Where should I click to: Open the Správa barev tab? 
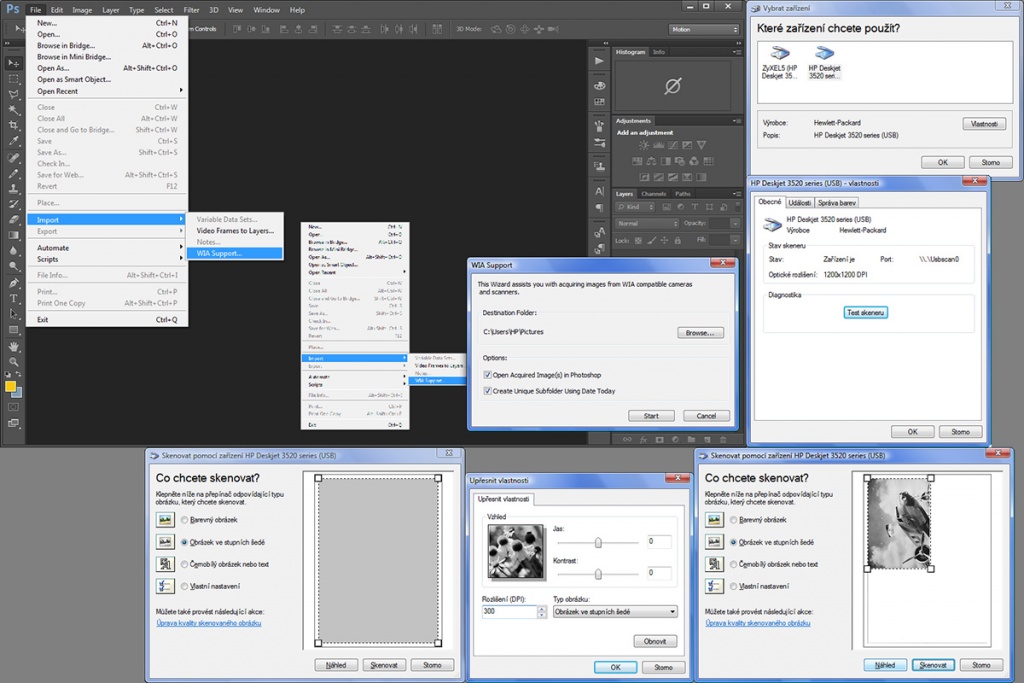837,203
